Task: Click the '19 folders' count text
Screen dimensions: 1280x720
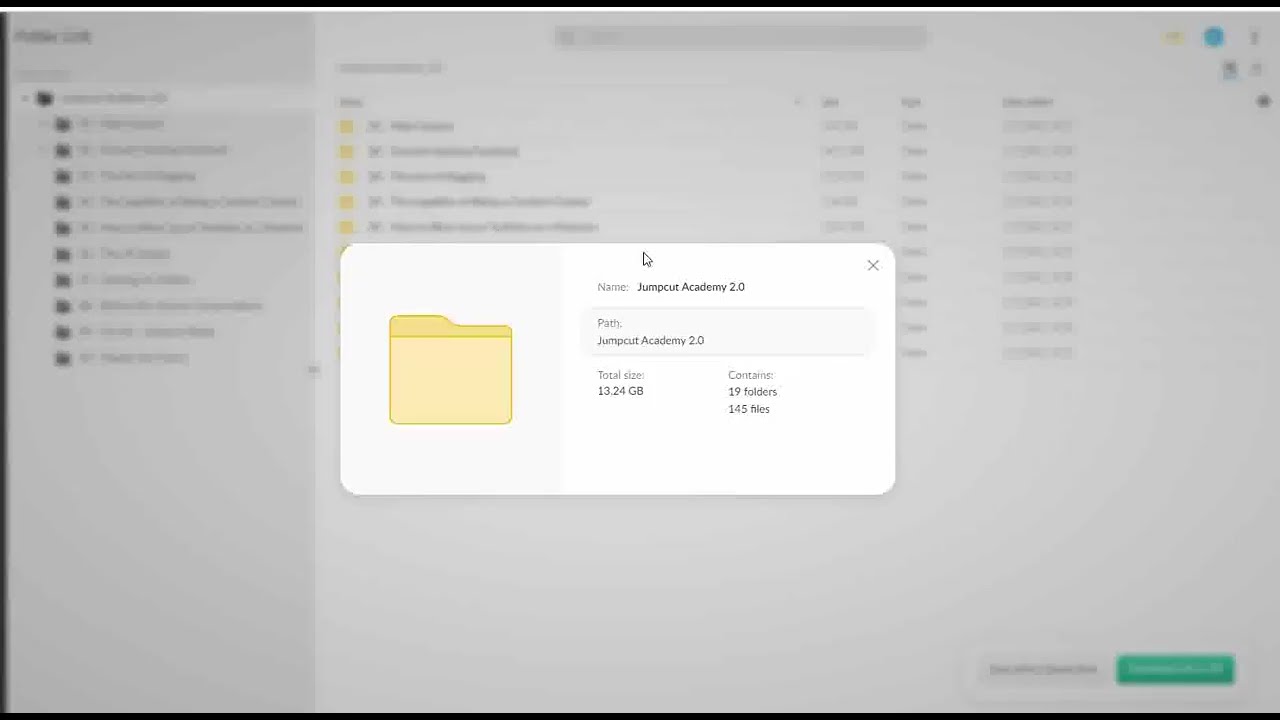Action: point(752,392)
